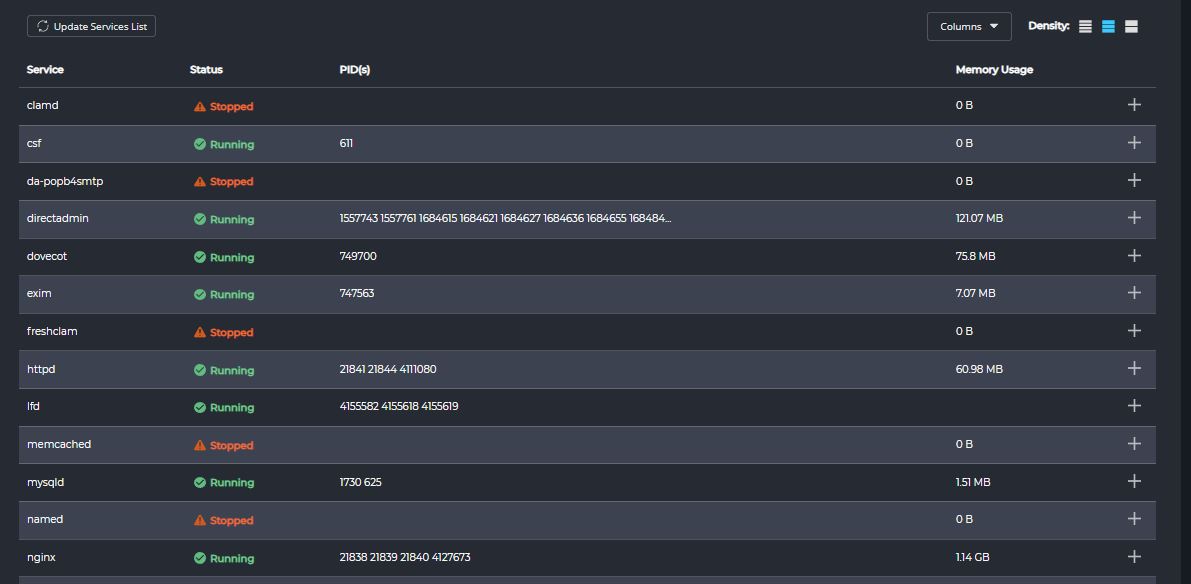This screenshot has width=1191, height=584.
Task: Click the Update Services List button
Action: pyautogui.click(x=91, y=26)
